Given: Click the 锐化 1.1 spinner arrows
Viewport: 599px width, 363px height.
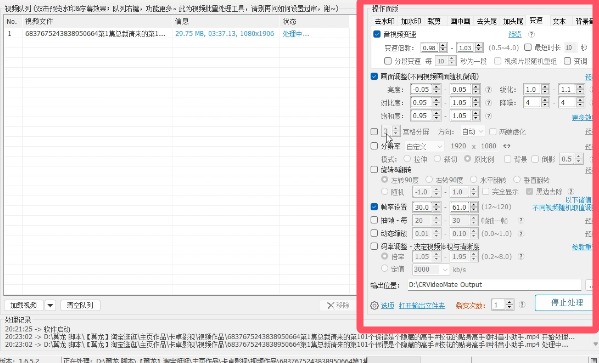Looking at the screenshot, I should pyautogui.click(x=580, y=89).
